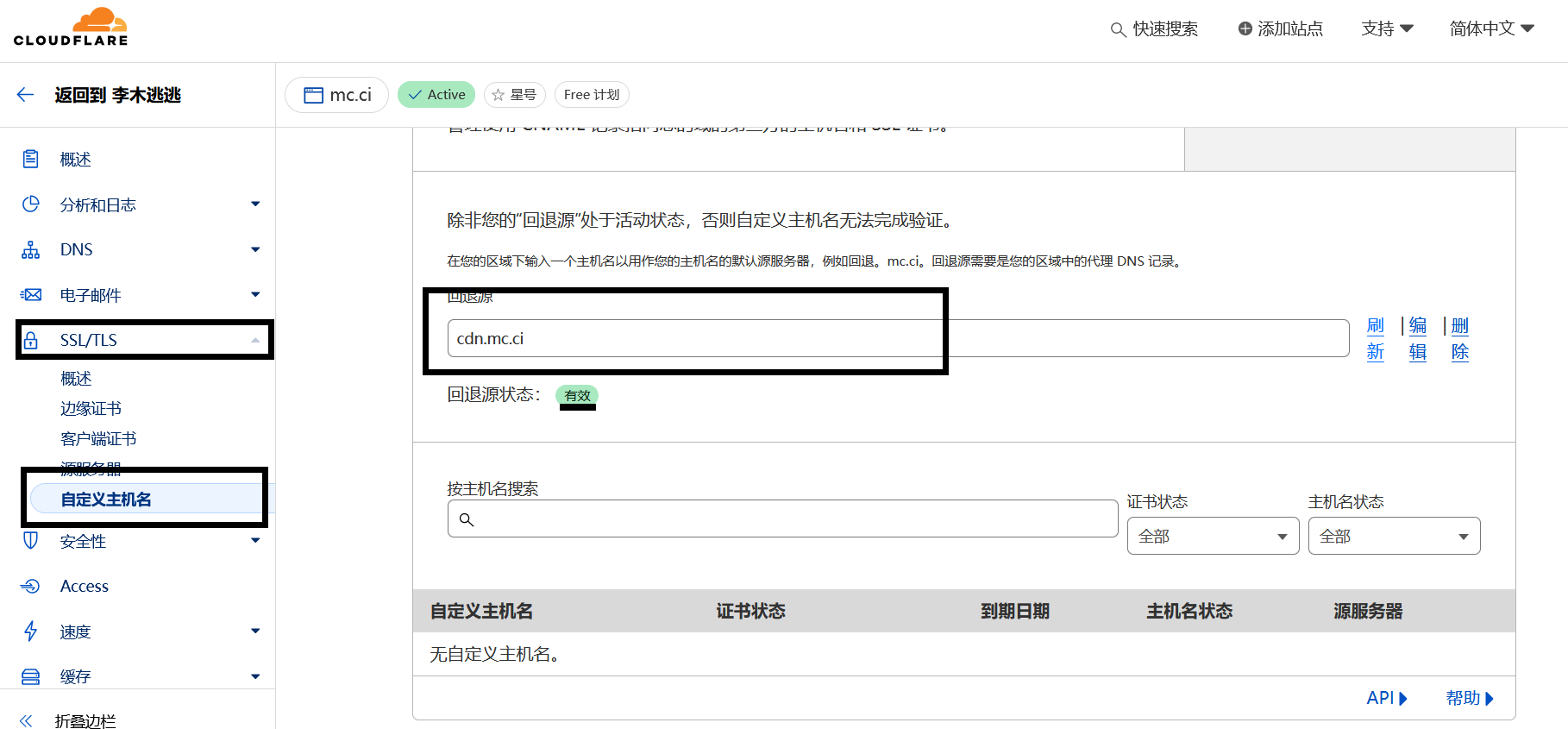Expand the 安全性 section arrow

point(255,540)
